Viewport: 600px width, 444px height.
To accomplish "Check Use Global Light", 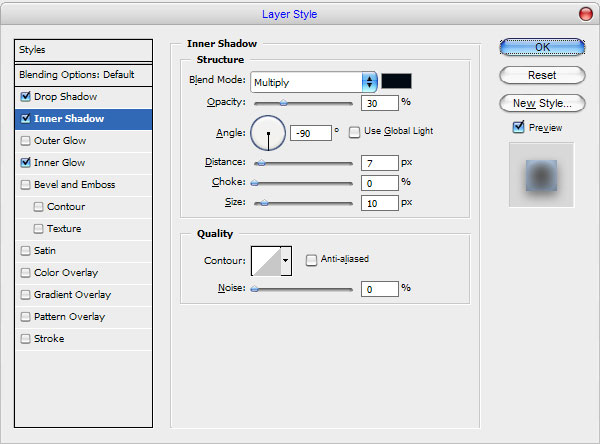I will (354, 132).
